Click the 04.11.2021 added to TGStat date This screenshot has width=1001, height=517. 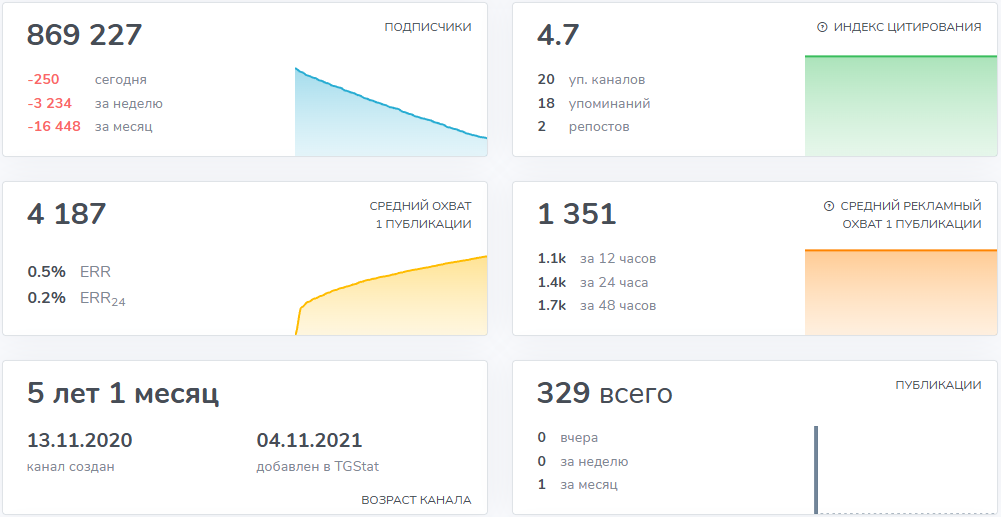[309, 441]
